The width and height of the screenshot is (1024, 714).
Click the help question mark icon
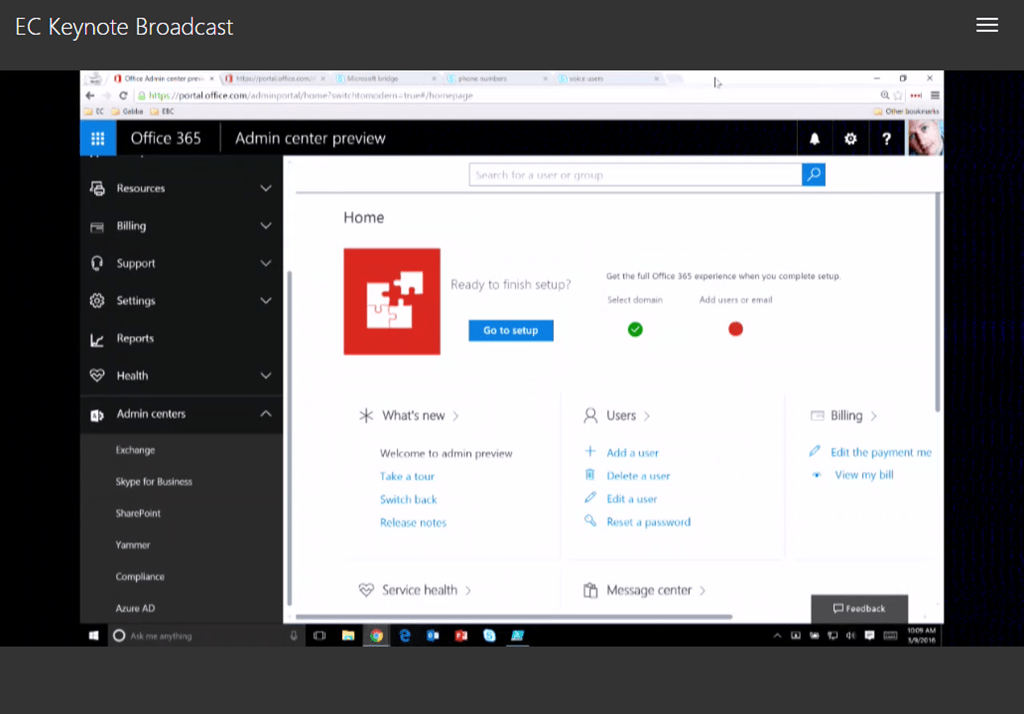886,139
